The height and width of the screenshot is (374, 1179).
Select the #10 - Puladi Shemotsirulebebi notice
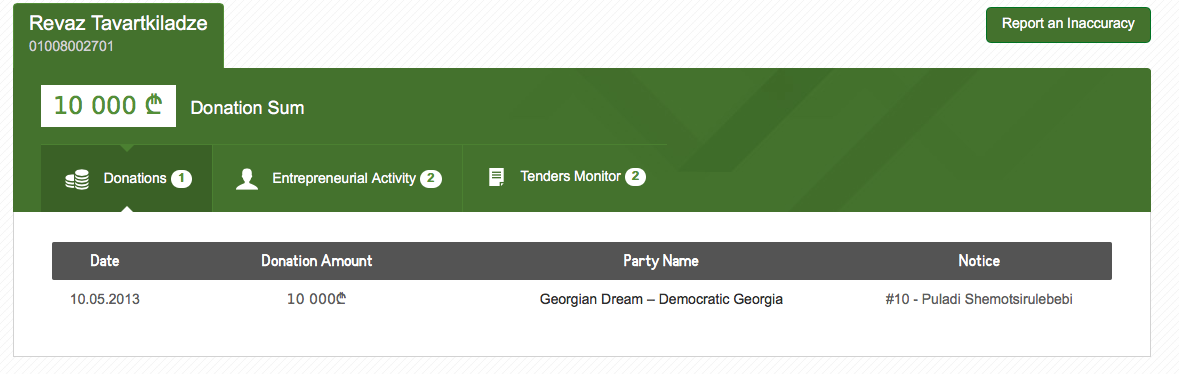[x=979, y=300]
